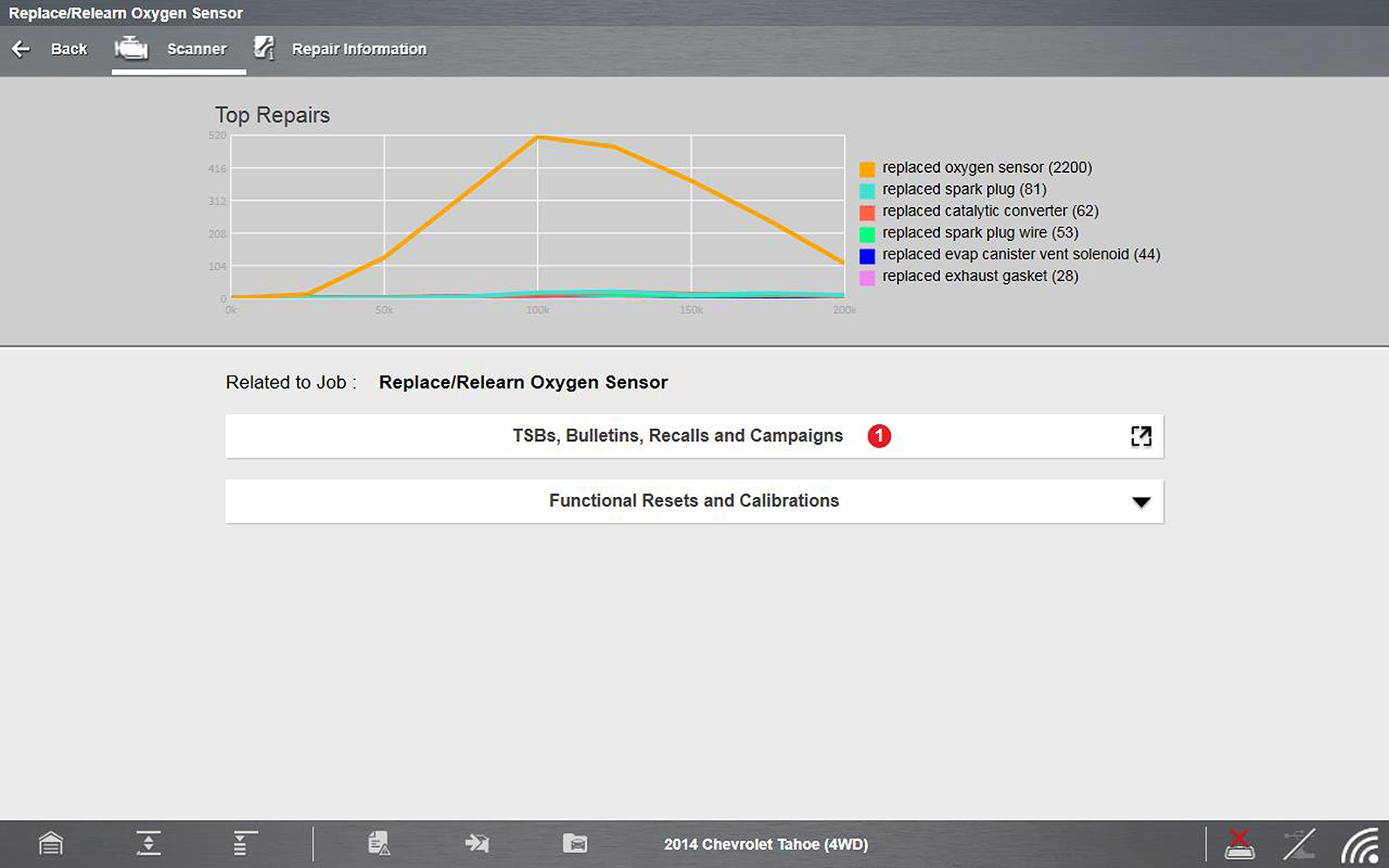Screen dimensions: 1389x868
Task: Toggle replaced catalytic converter legend entry
Action: point(990,211)
